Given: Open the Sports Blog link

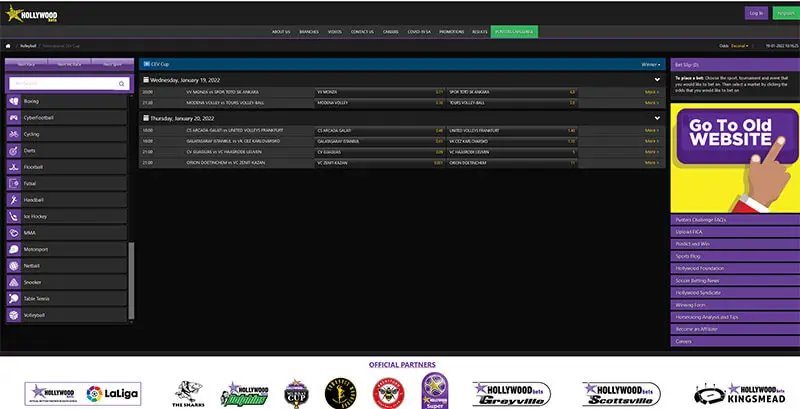Looking at the screenshot, I should point(735,257).
